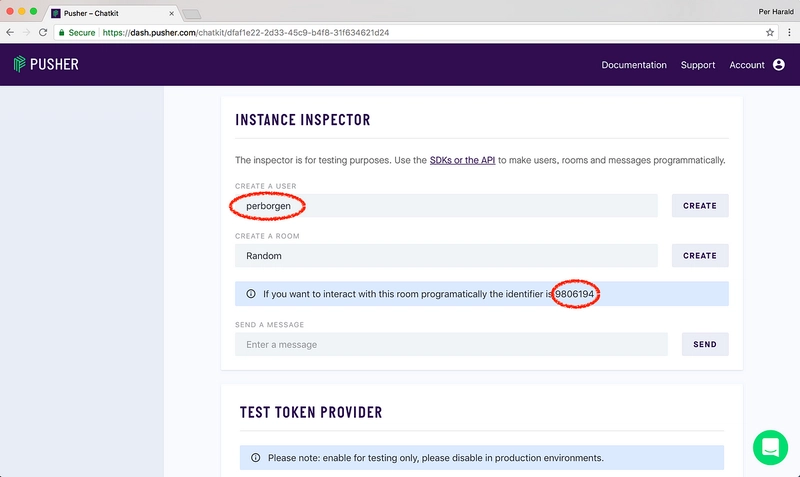Viewport: 800px width, 477px height.
Task: Click the browser back arrow
Action: 10,32
